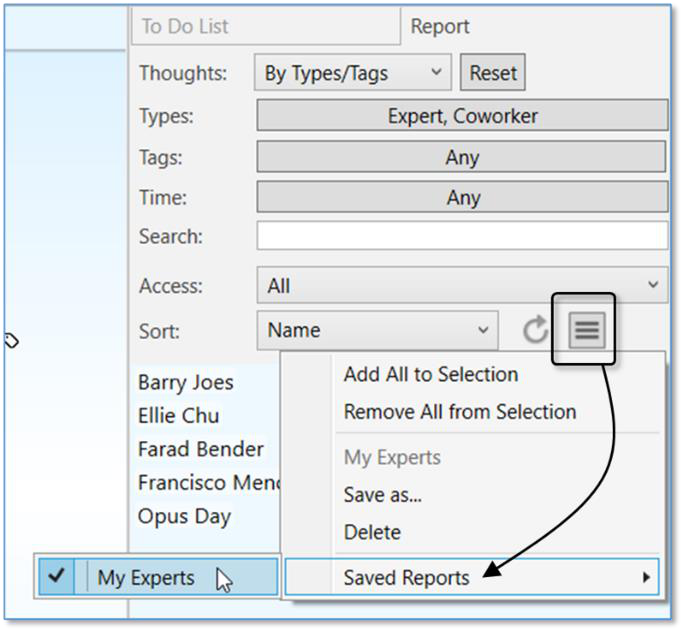Select 'Save as...' in the context menu

(x=383, y=495)
